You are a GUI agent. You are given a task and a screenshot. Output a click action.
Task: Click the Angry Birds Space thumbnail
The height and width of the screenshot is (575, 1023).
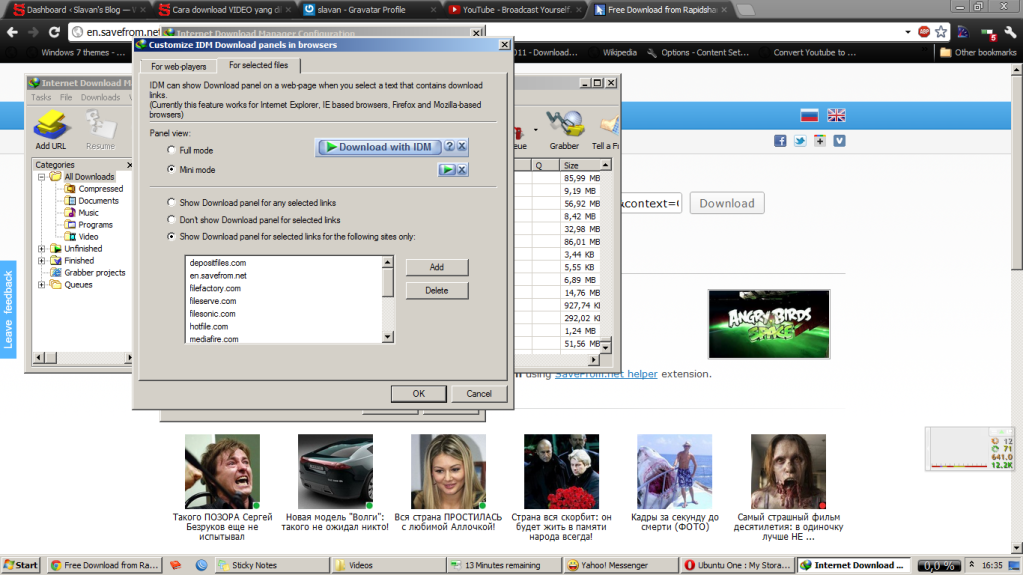tap(769, 324)
